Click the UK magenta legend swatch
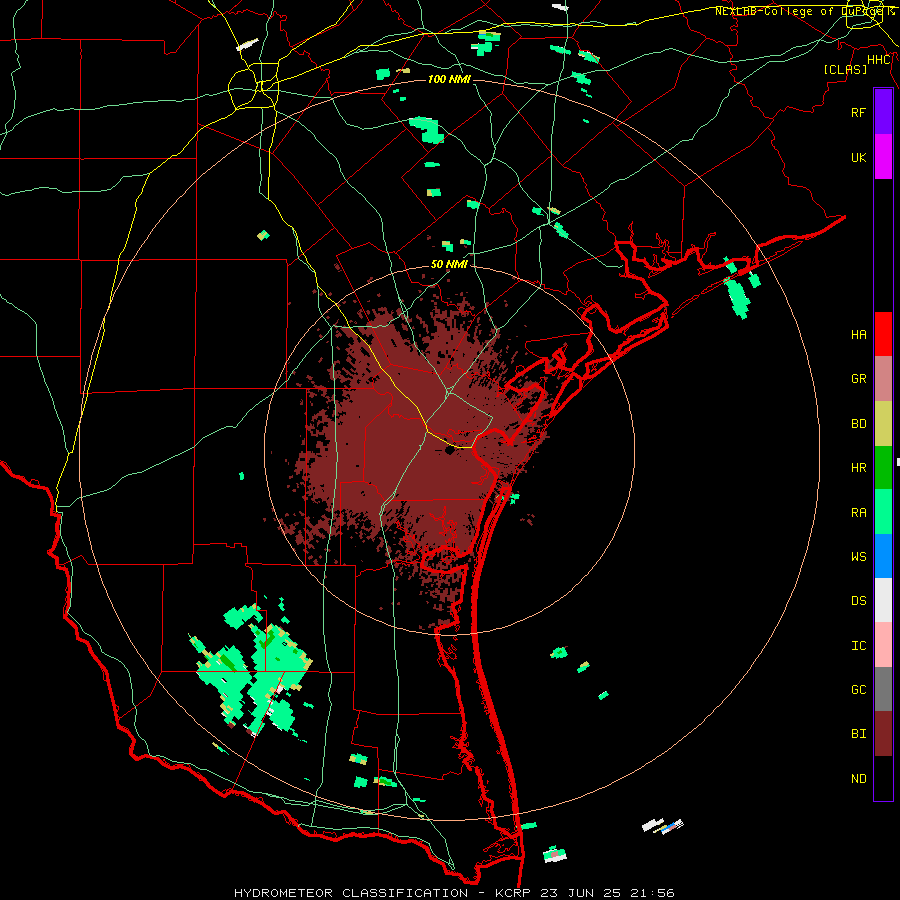900x900 pixels. pos(883,157)
